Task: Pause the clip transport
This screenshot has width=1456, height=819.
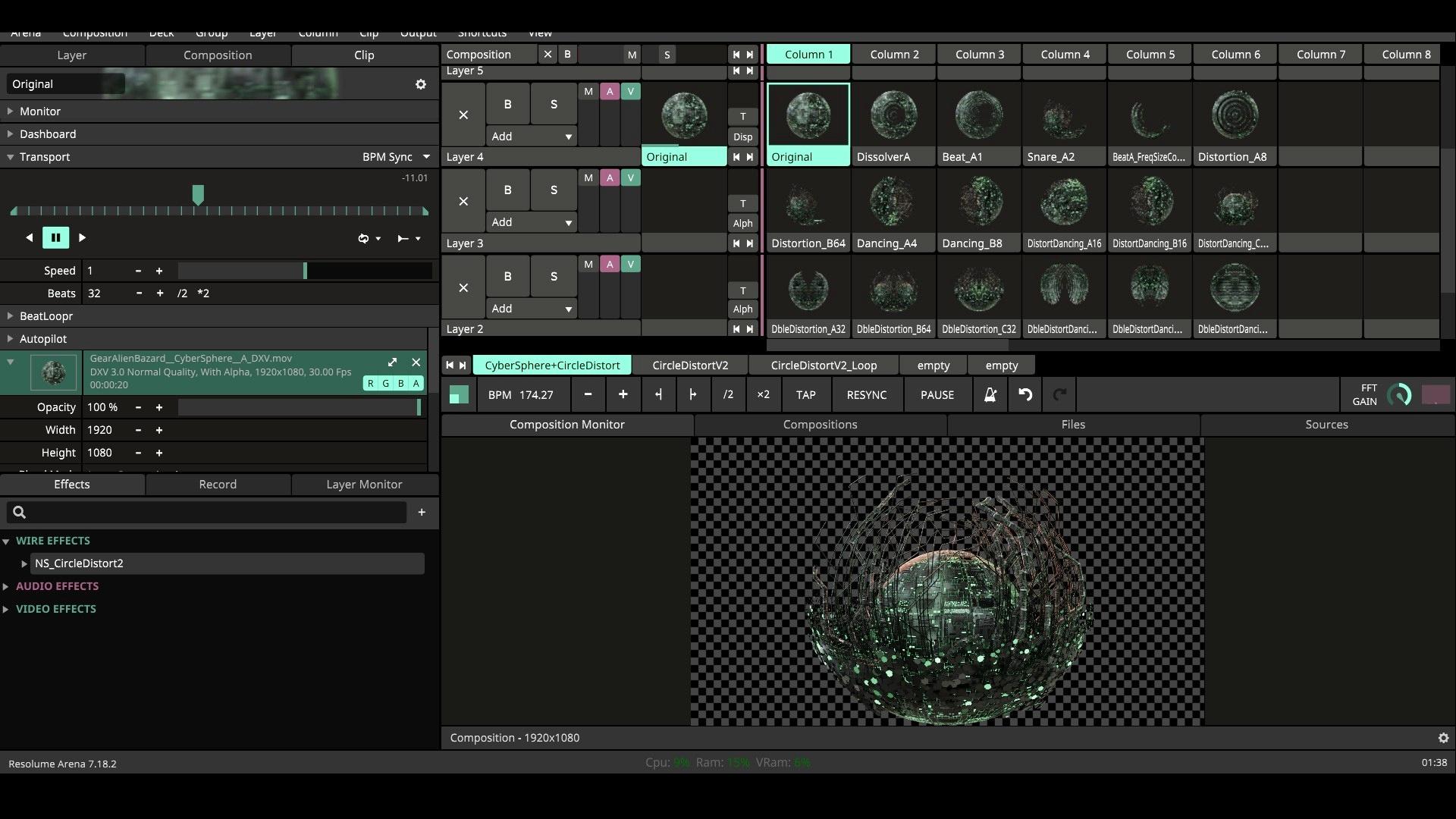Action: pos(55,237)
